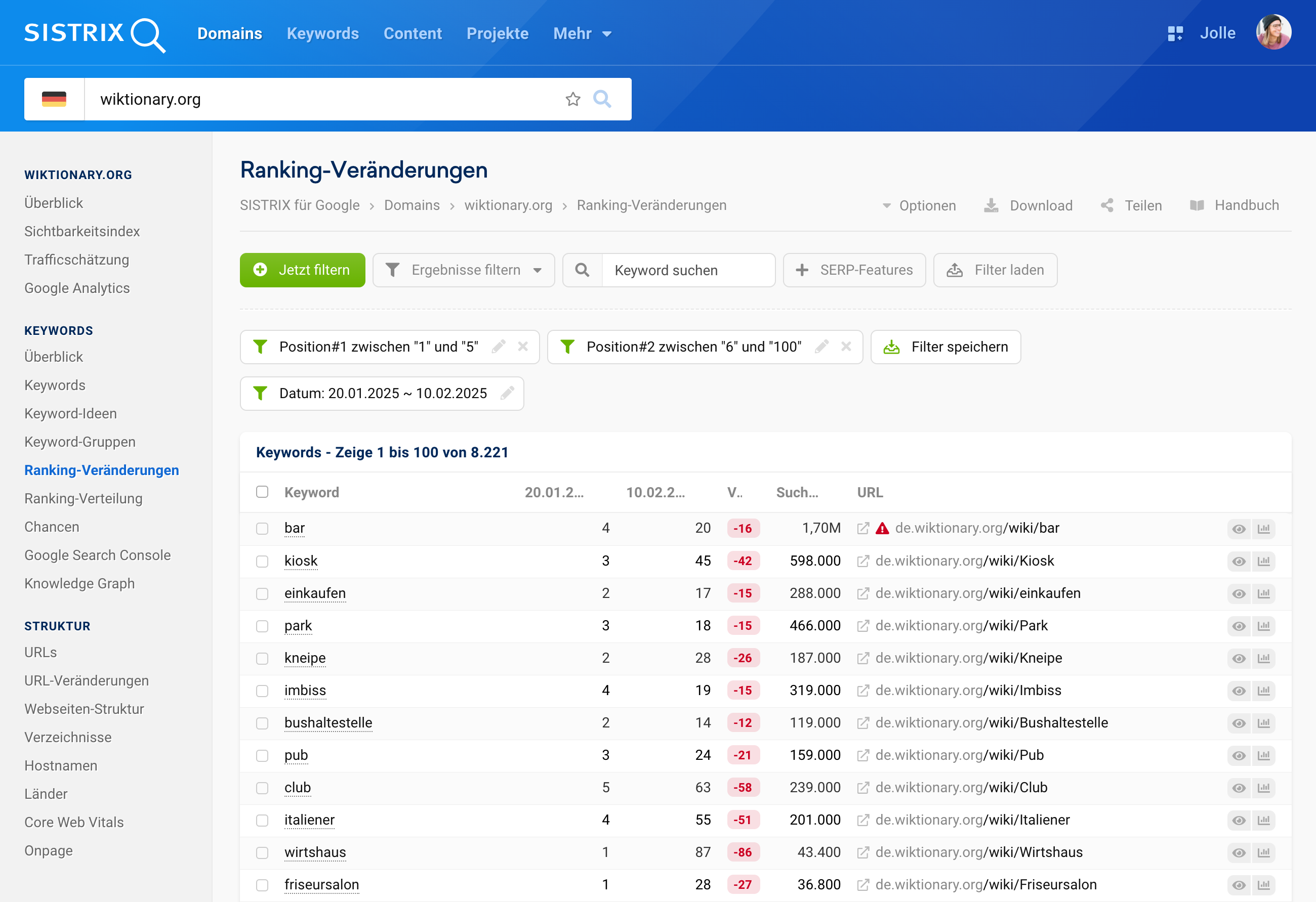Open Ranking-Verteilung in the sidebar

(83, 498)
